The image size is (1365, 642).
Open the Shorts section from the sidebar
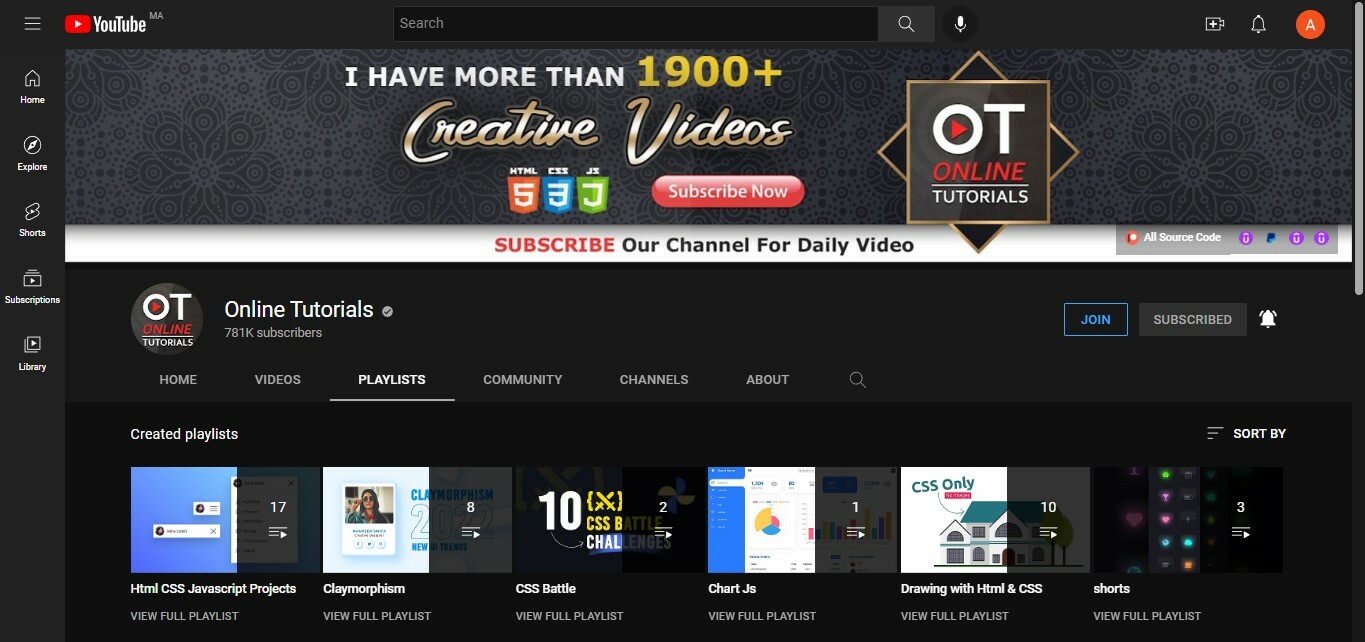(31, 219)
